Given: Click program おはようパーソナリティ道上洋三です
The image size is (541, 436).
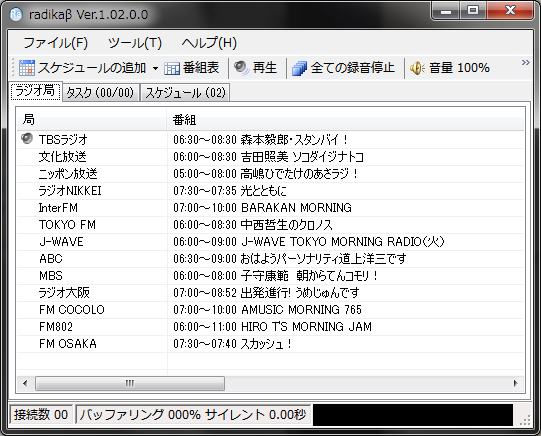Looking at the screenshot, I should coord(323,258).
